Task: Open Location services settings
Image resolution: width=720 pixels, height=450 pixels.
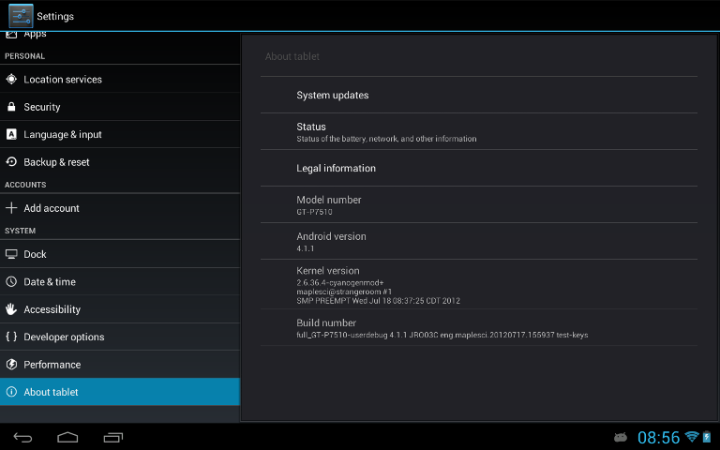Action: tap(120, 79)
